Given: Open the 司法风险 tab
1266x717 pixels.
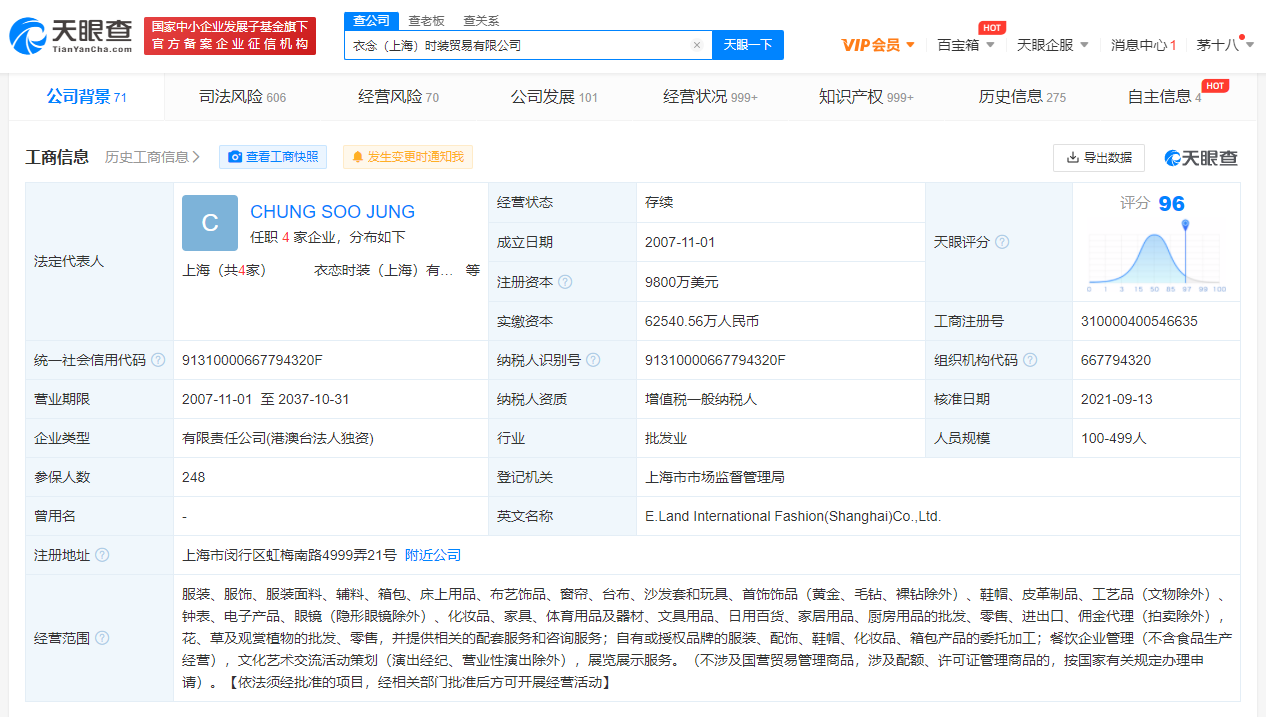Looking at the screenshot, I should [x=242, y=97].
